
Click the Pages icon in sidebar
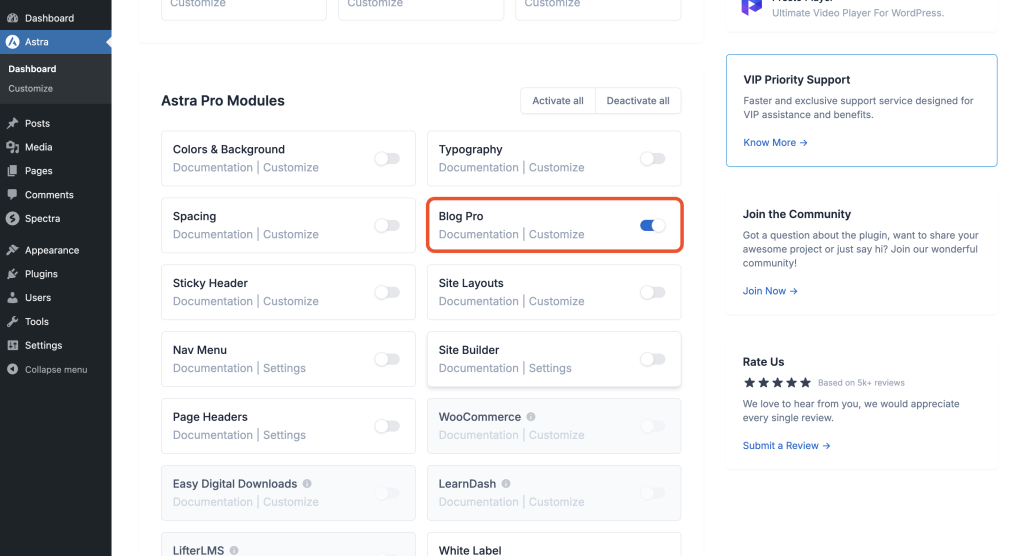pyautogui.click(x=12, y=171)
